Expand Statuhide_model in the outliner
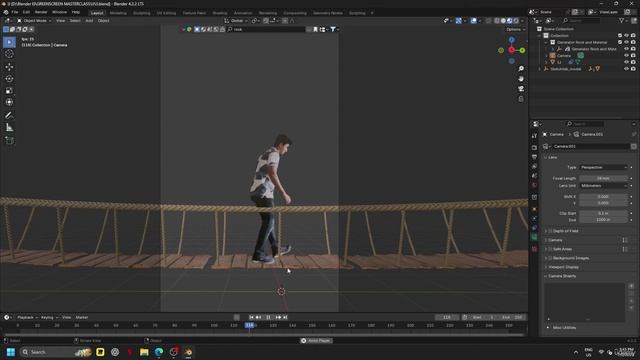 (540, 69)
